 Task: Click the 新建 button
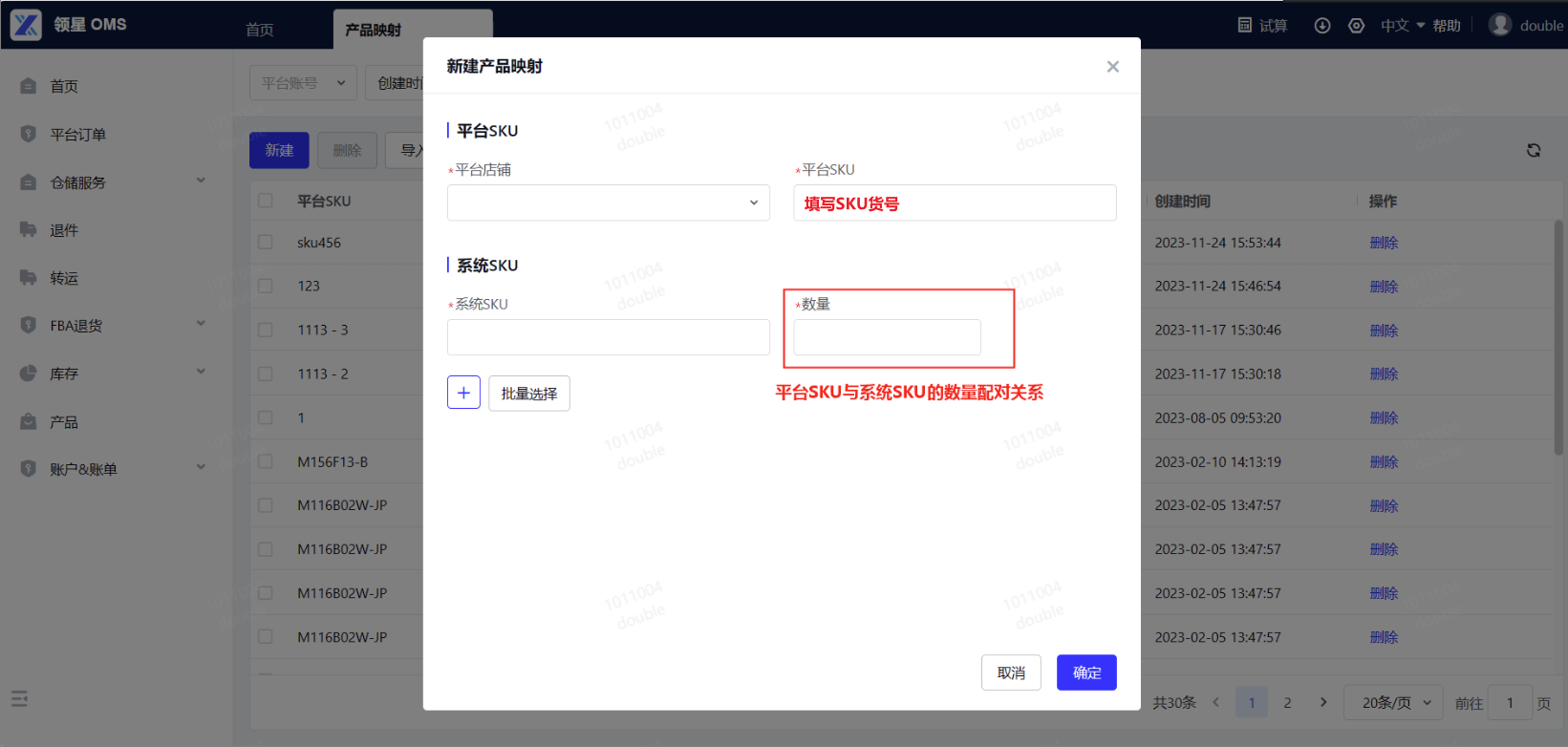[279, 150]
